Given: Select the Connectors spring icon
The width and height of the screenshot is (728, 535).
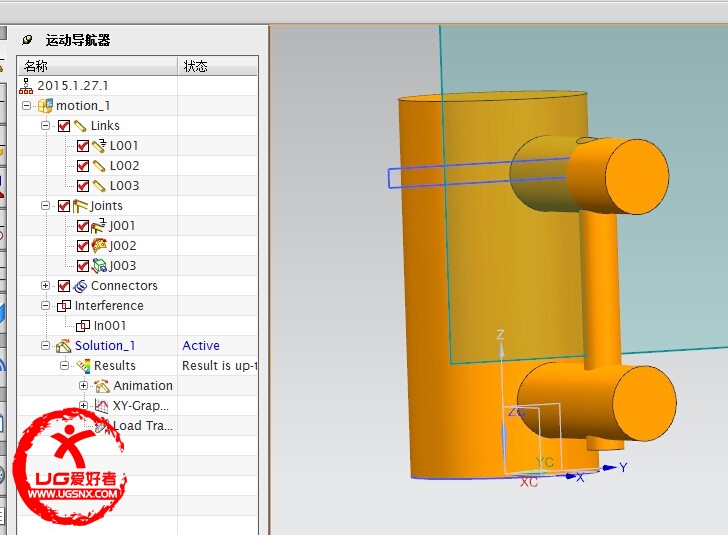Looking at the screenshot, I should (x=80, y=286).
